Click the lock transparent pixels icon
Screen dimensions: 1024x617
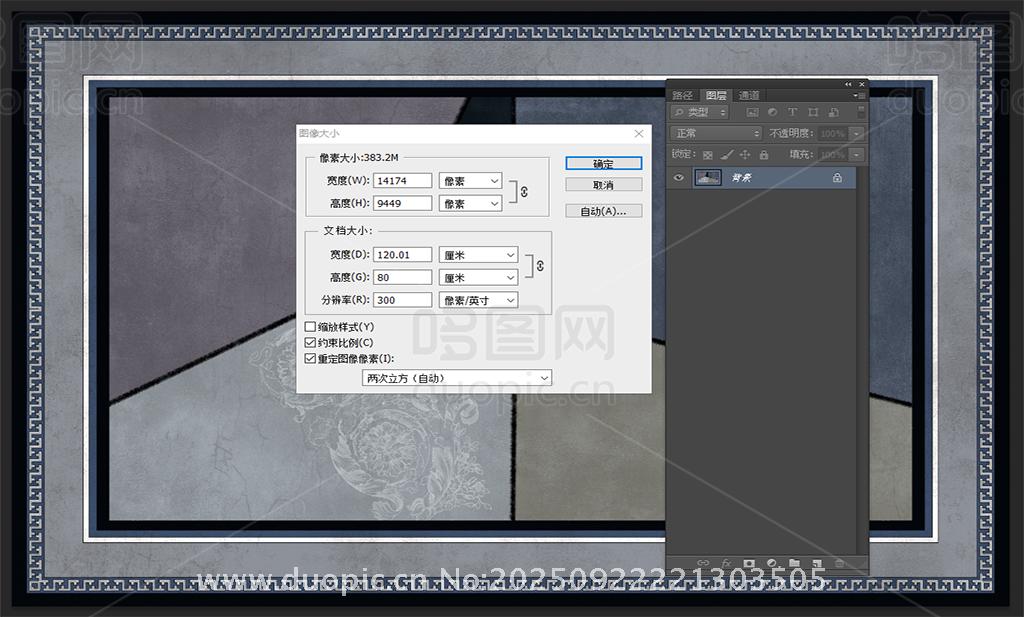pos(708,155)
